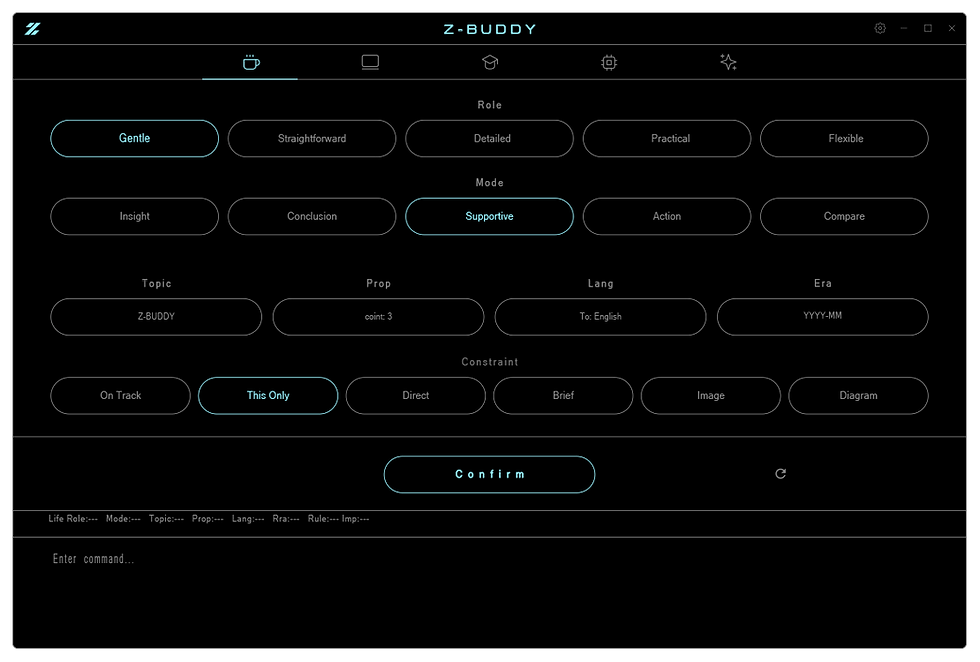The width and height of the screenshot is (980, 662).
Task: Enable the On Track constraint
Action: pyautogui.click(x=121, y=396)
